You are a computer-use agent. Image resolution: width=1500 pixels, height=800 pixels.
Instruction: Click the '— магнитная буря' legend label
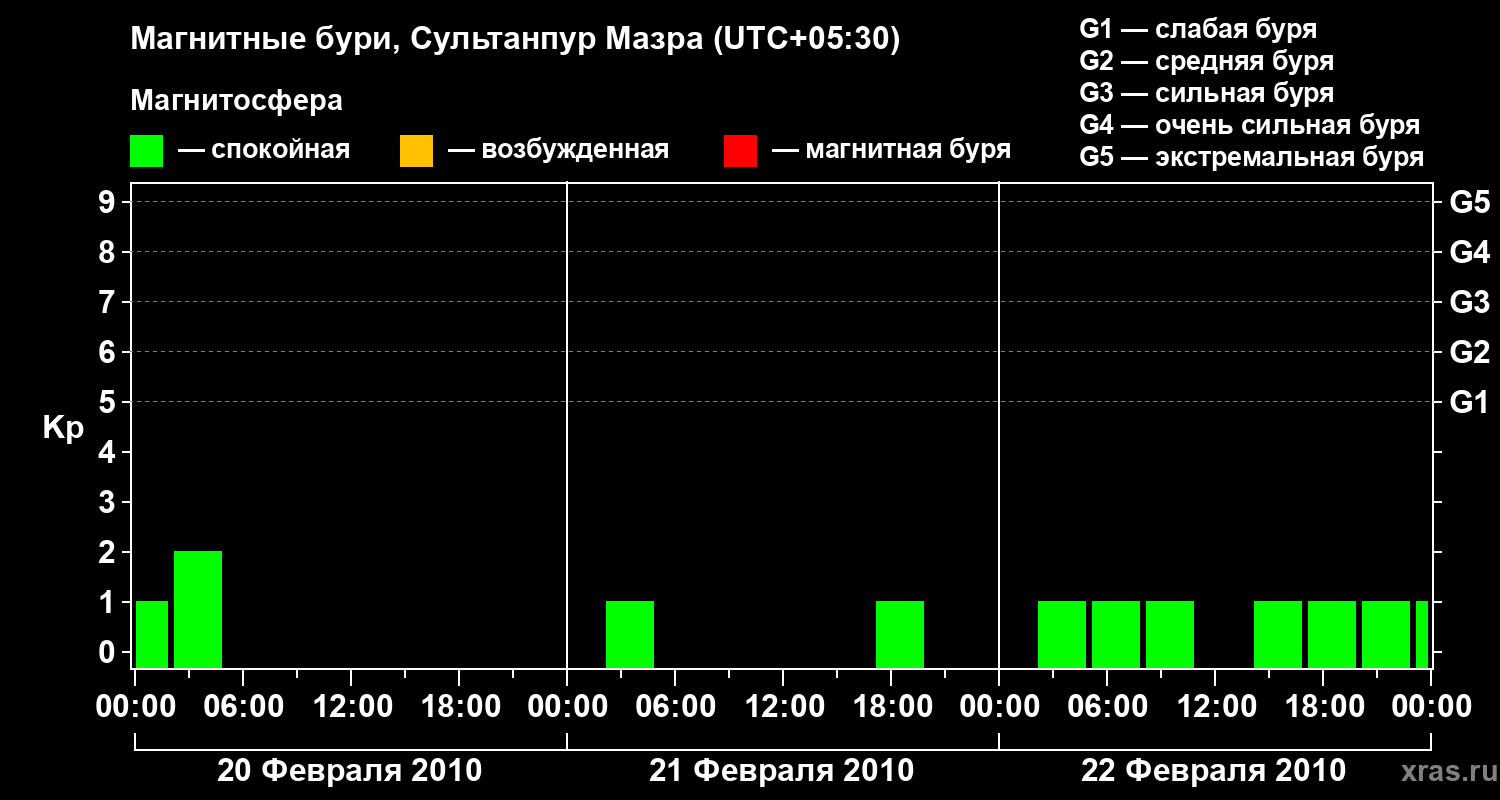click(891, 151)
